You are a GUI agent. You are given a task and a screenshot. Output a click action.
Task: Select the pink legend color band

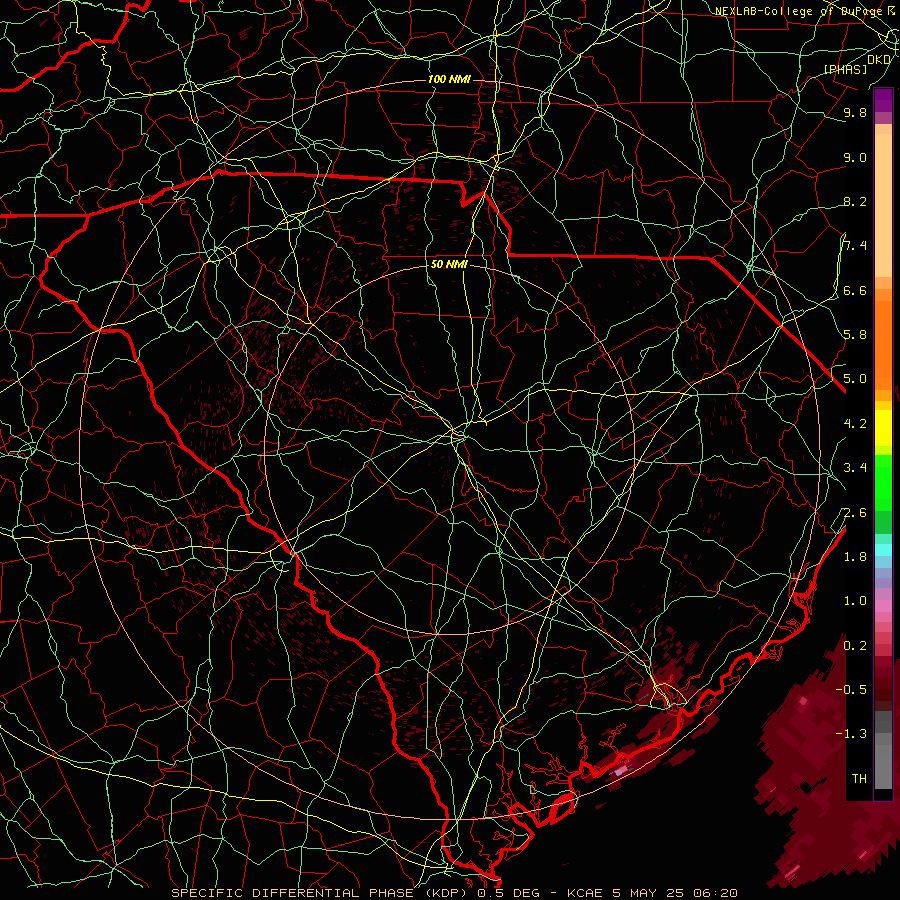click(x=883, y=606)
